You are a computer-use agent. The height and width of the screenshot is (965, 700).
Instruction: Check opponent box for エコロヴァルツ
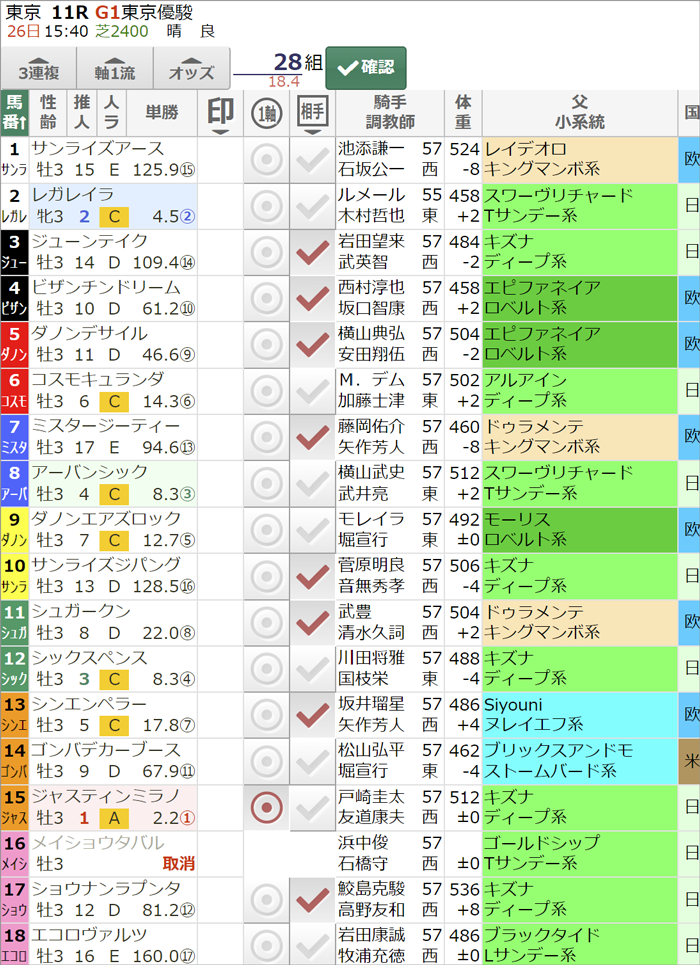[x=313, y=945]
